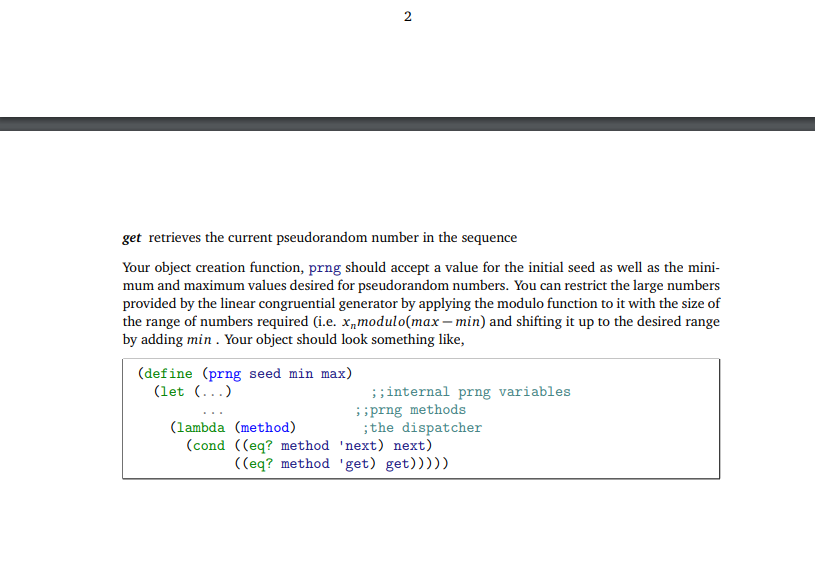Click the ';;prng methods' comment
The height and width of the screenshot is (578, 815).
(410, 410)
